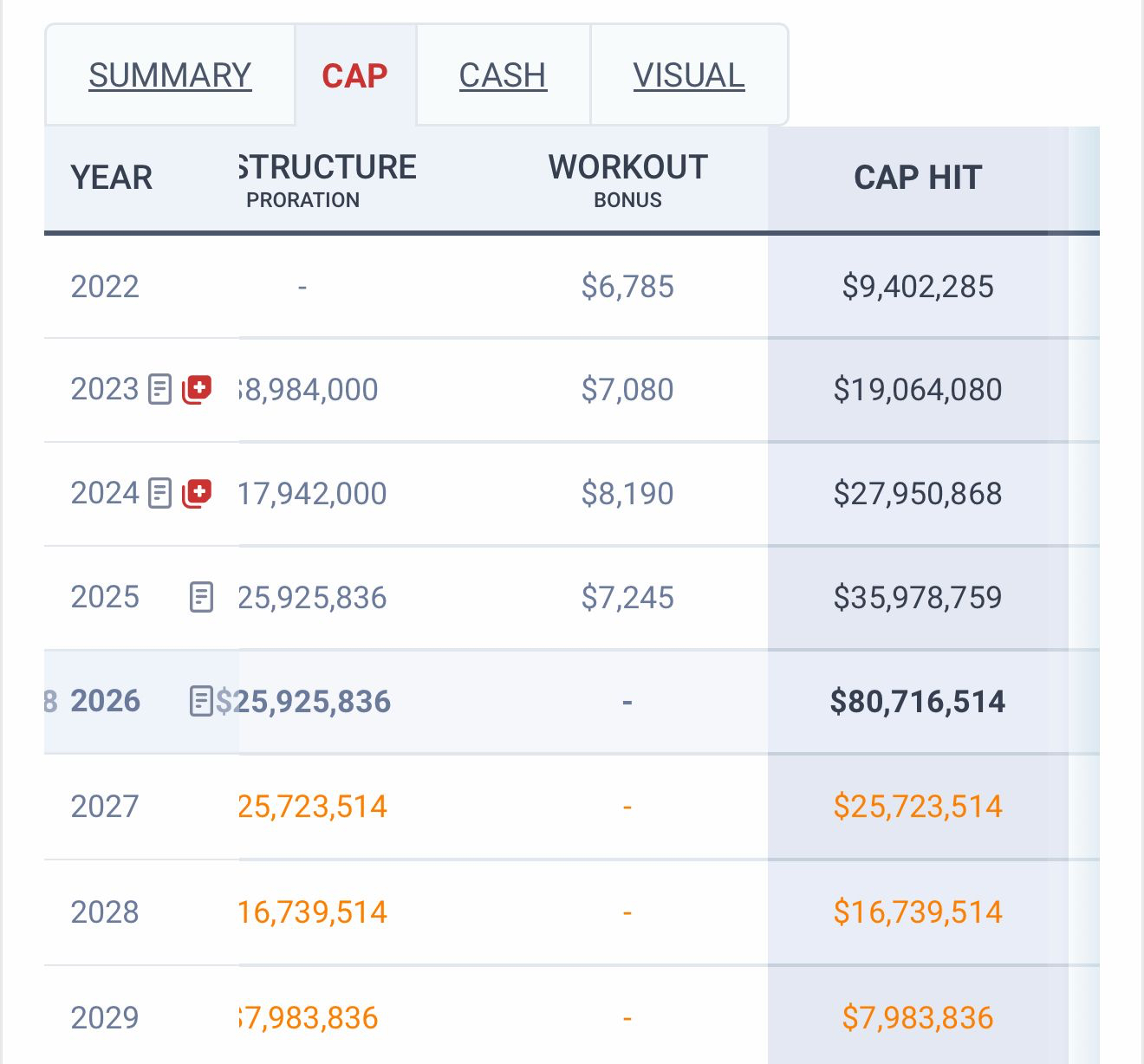
Task: Click the WORKOUT BONUS column header
Action: pyautogui.click(x=627, y=179)
